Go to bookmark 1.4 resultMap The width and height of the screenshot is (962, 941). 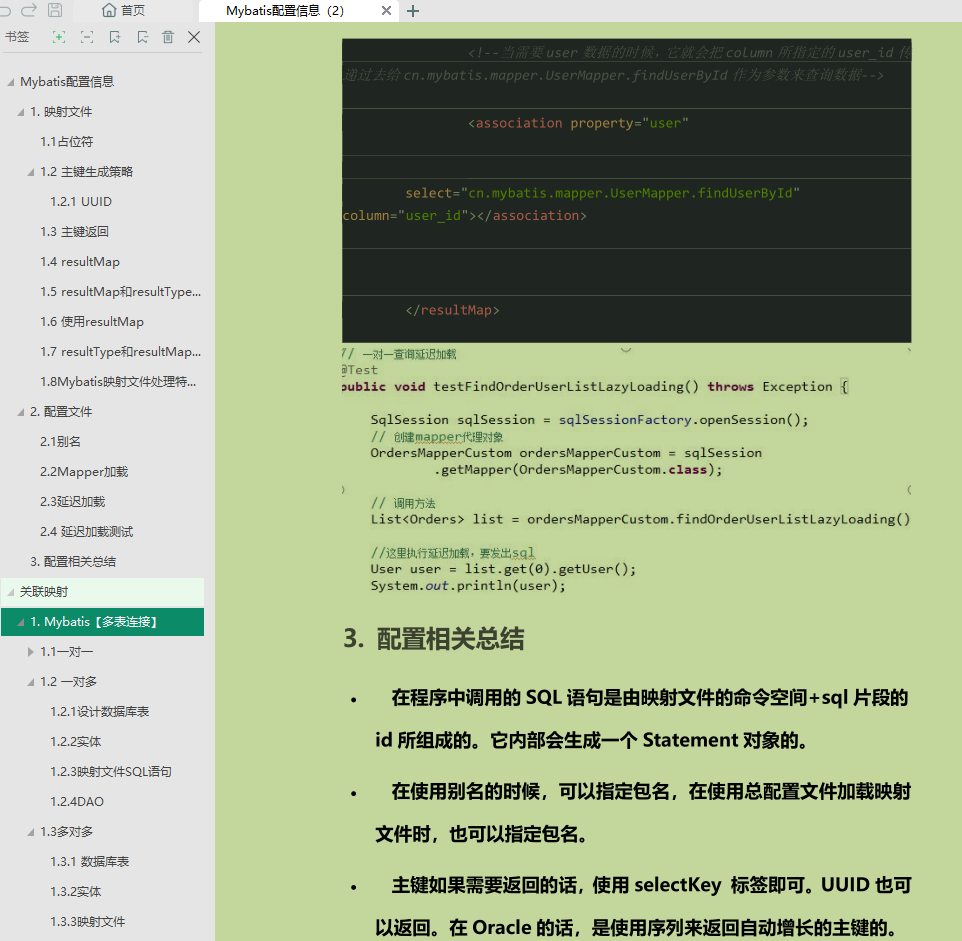point(80,262)
